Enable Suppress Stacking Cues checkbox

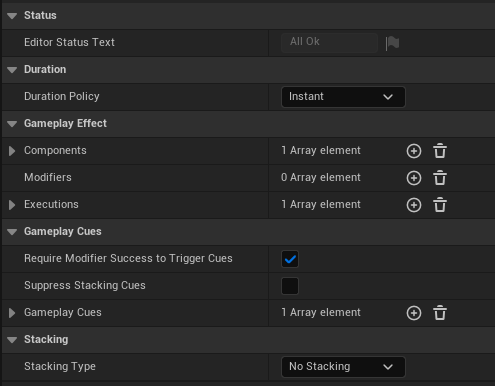(x=290, y=286)
